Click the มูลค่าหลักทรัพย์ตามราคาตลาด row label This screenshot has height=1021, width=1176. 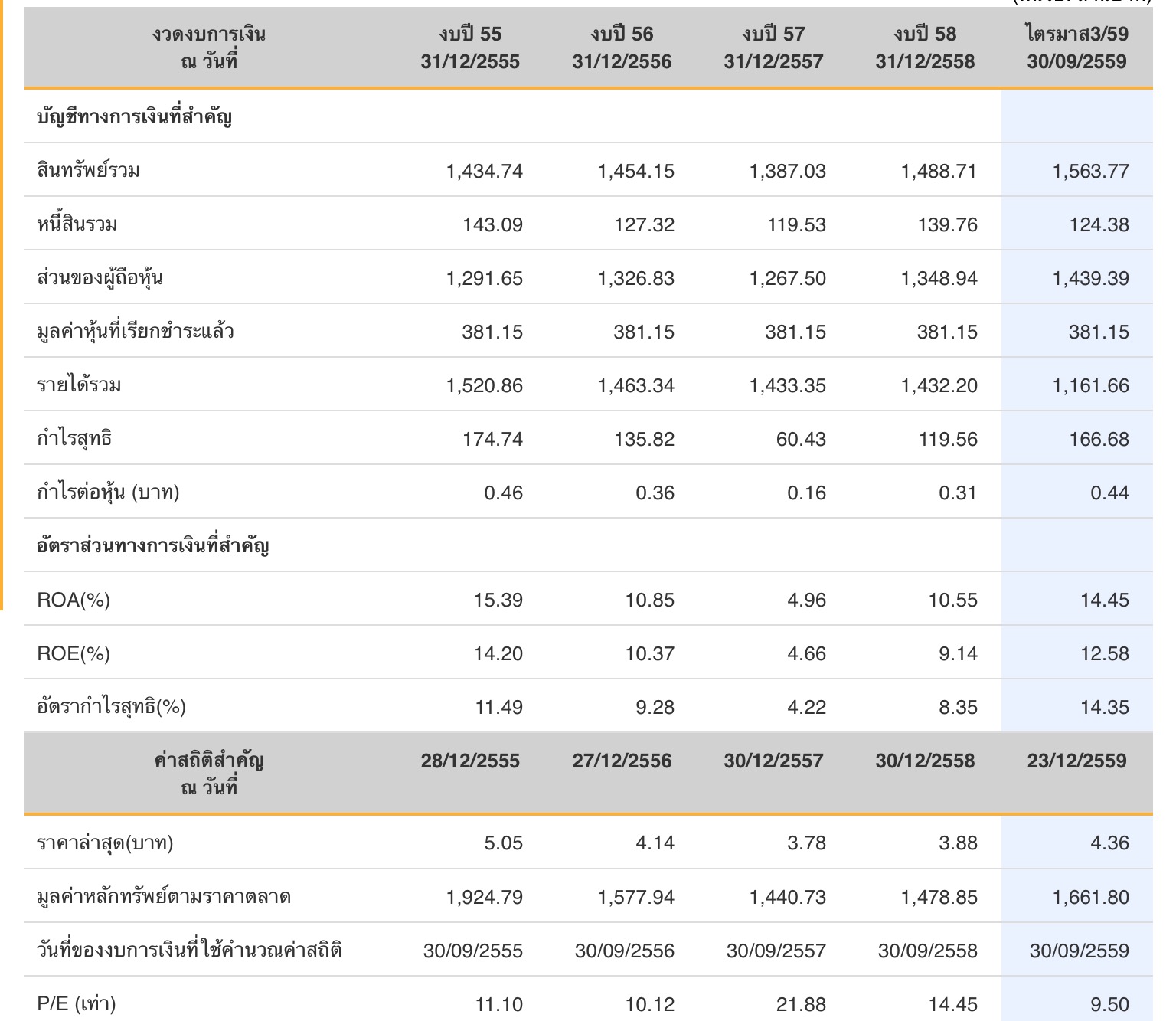click(x=164, y=896)
